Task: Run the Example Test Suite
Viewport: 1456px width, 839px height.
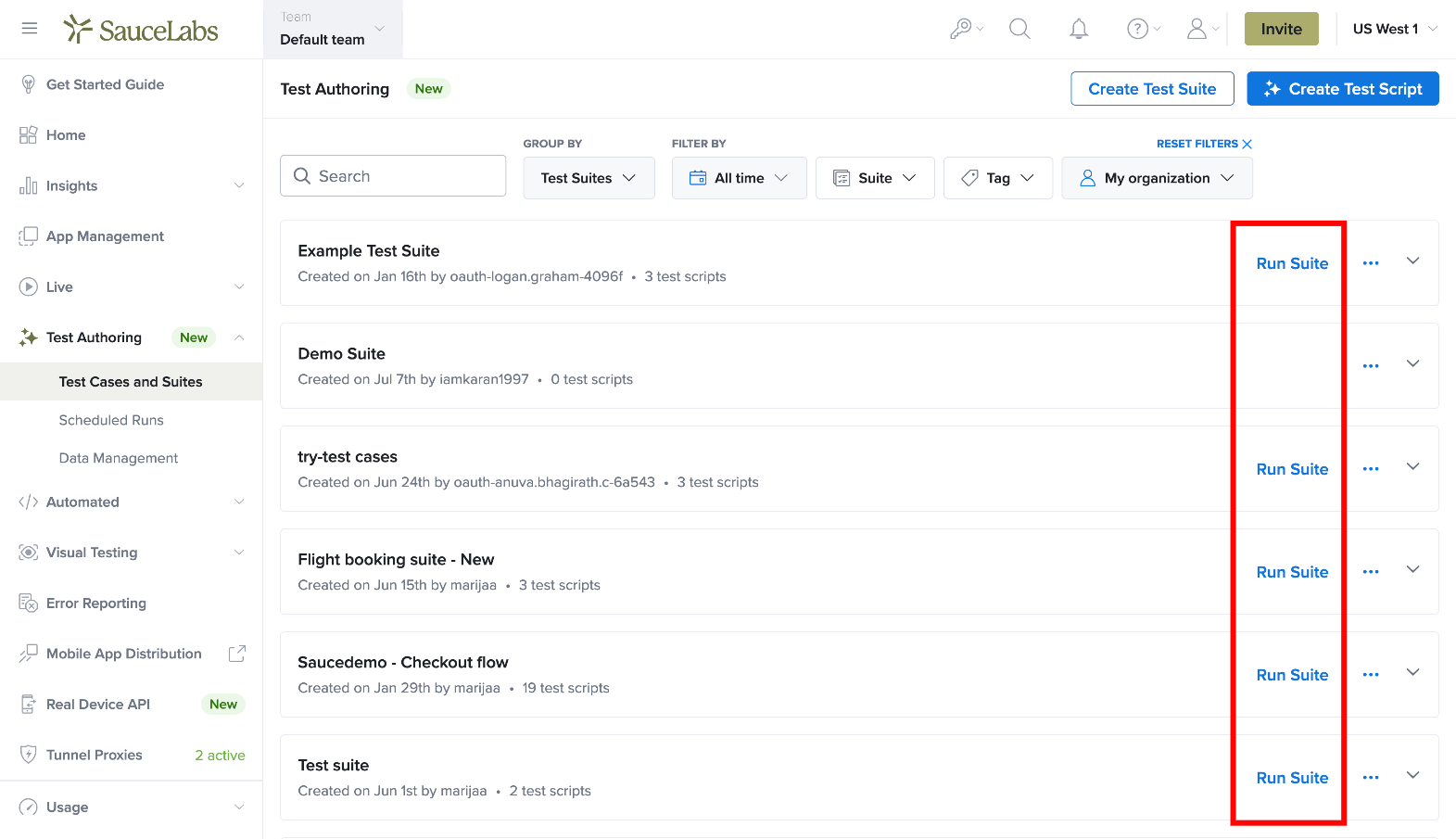Action: [1292, 263]
